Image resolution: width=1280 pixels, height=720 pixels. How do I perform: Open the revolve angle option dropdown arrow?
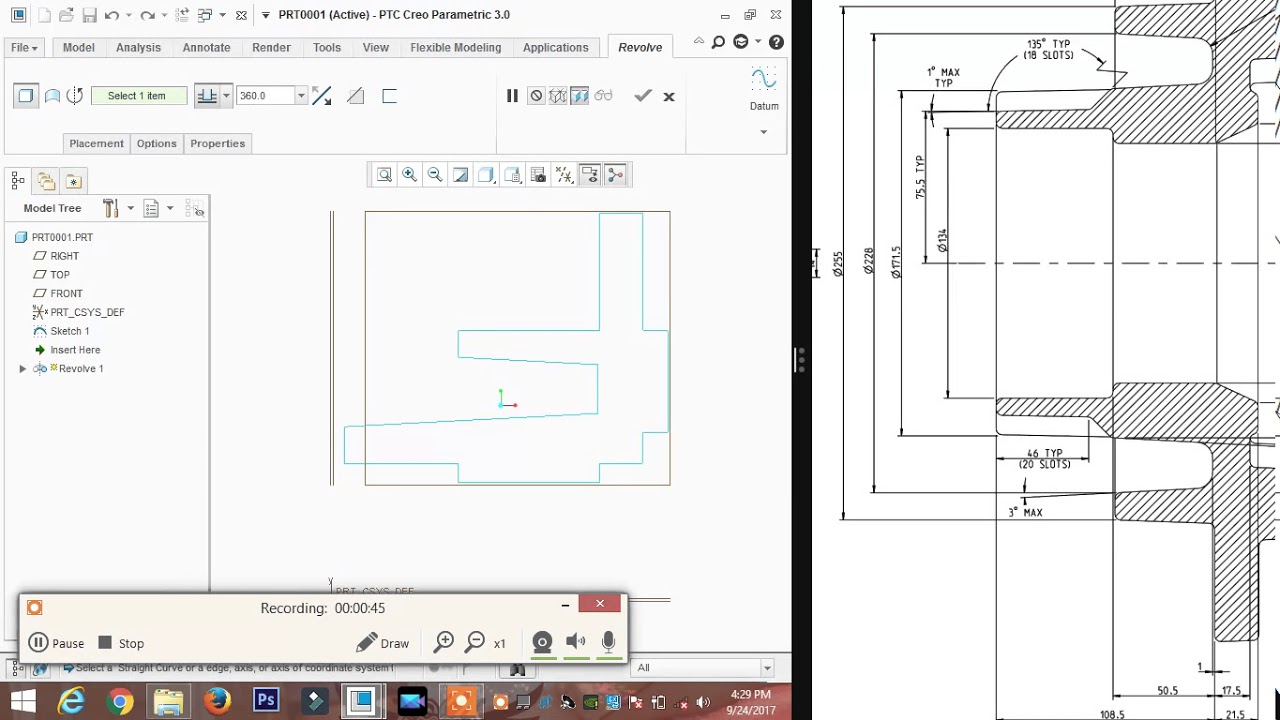point(226,95)
